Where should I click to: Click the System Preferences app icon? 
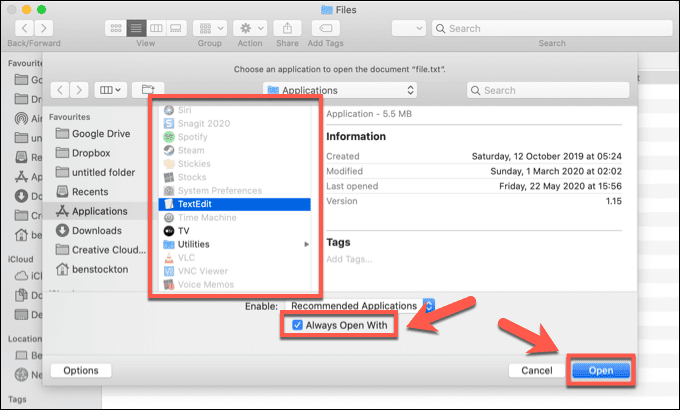pos(169,191)
